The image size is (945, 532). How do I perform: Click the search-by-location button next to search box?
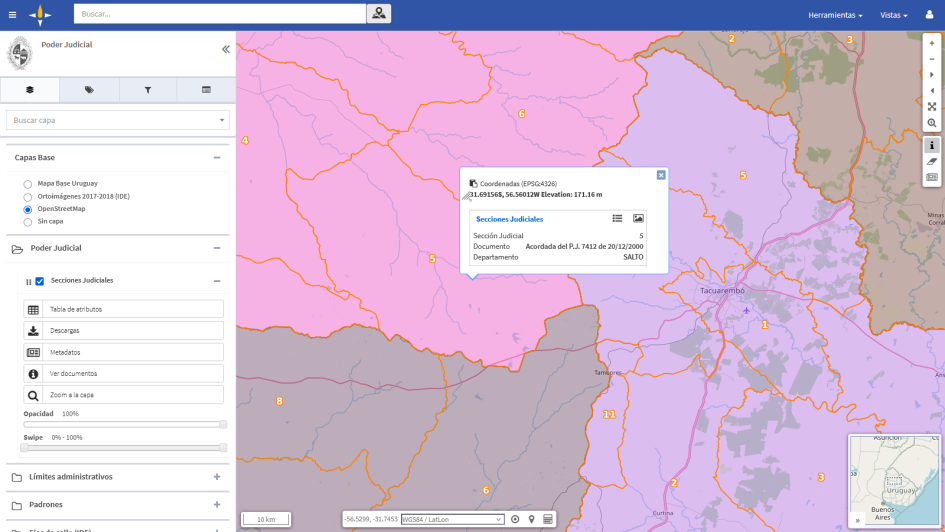(378, 13)
